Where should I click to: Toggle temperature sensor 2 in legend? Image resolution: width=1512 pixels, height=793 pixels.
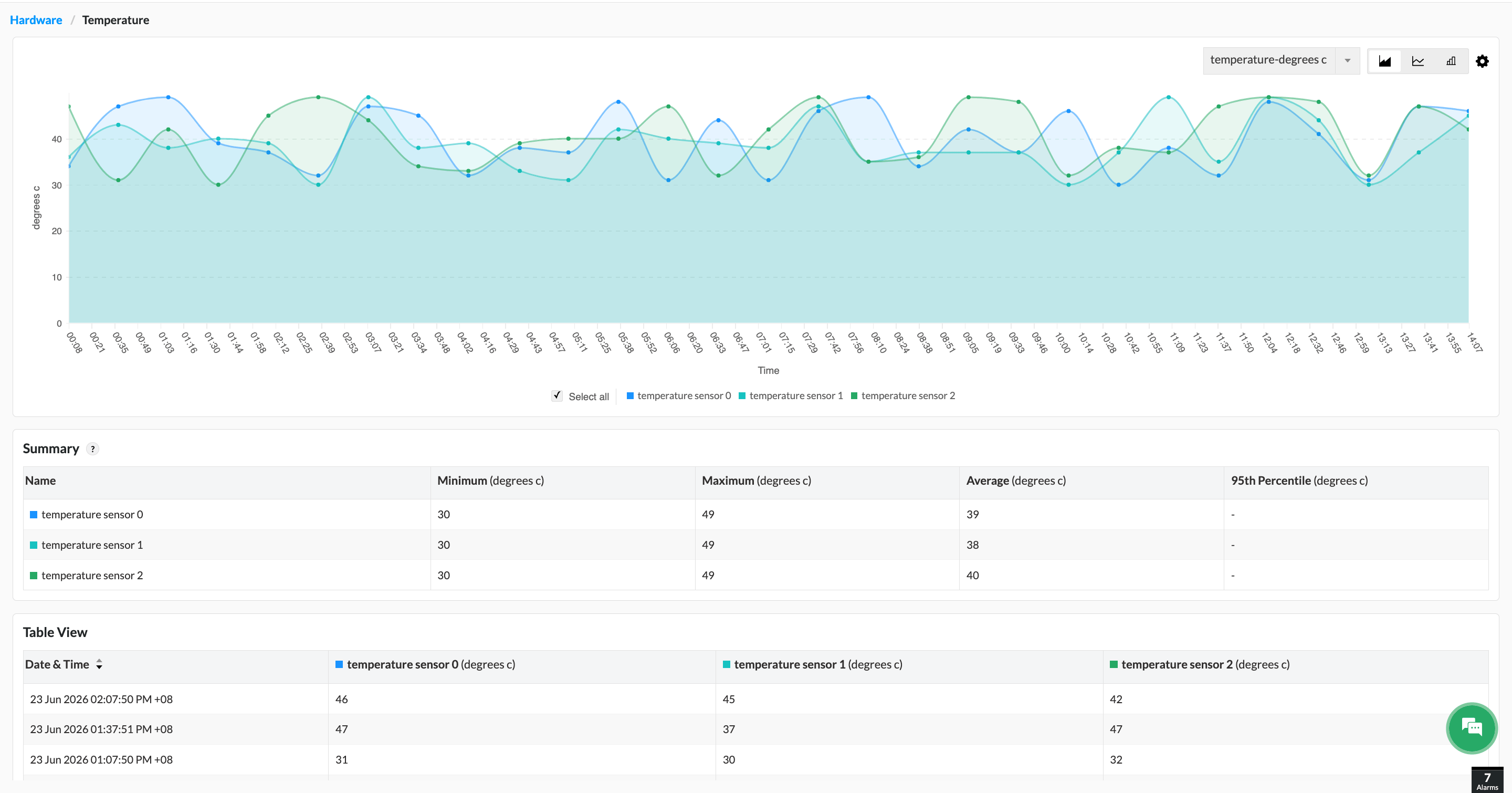(x=903, y=395)
